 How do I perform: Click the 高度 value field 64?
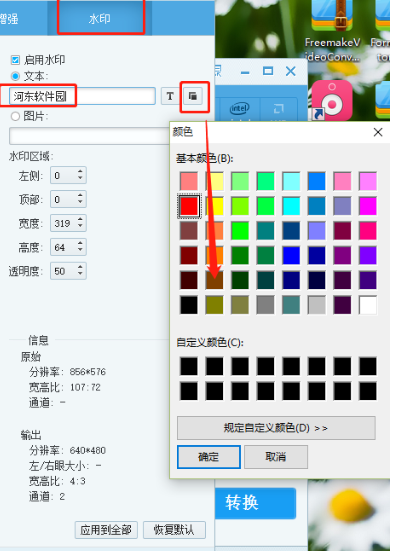(63, 247)
